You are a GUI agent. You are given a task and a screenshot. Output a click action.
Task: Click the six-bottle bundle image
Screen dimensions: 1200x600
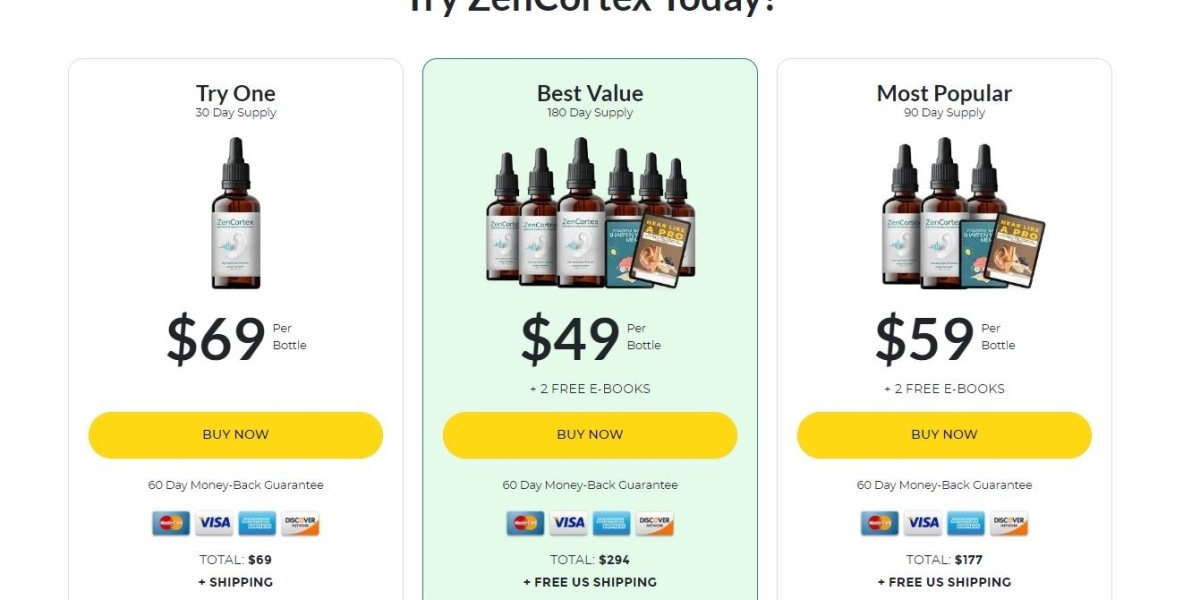coord(590,213)
